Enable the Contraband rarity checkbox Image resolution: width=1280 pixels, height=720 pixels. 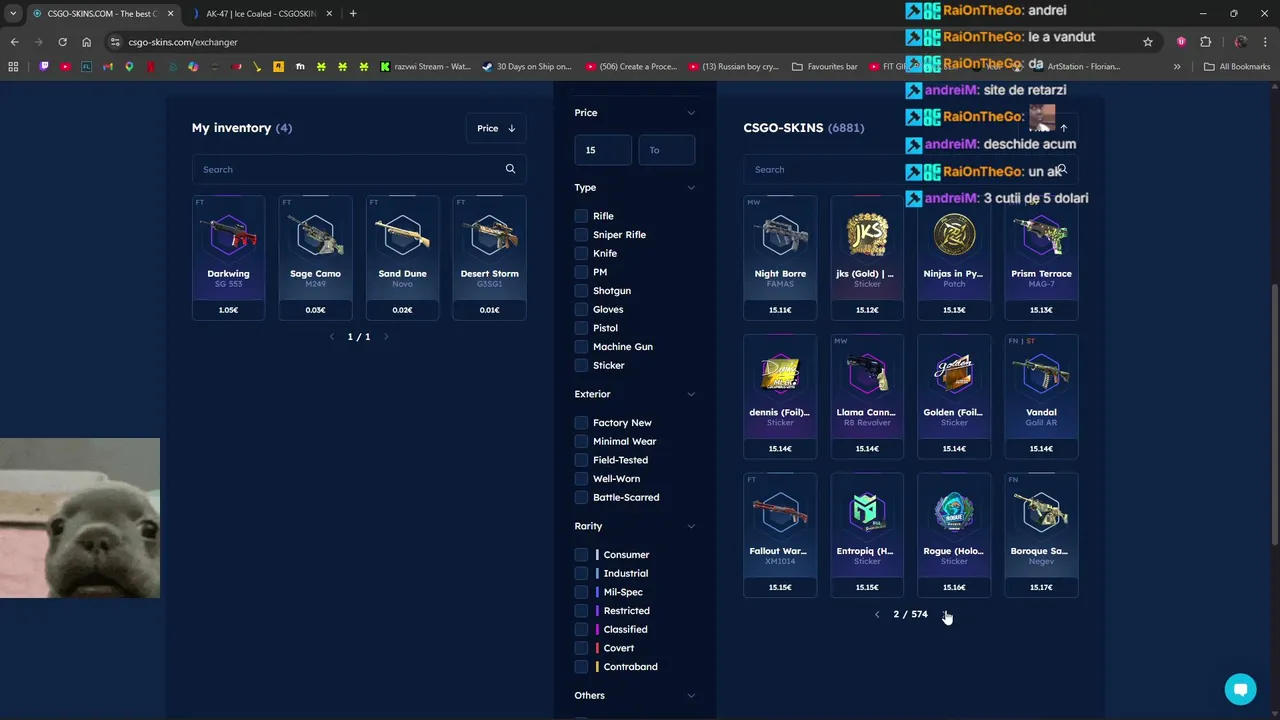click(581, 667)
